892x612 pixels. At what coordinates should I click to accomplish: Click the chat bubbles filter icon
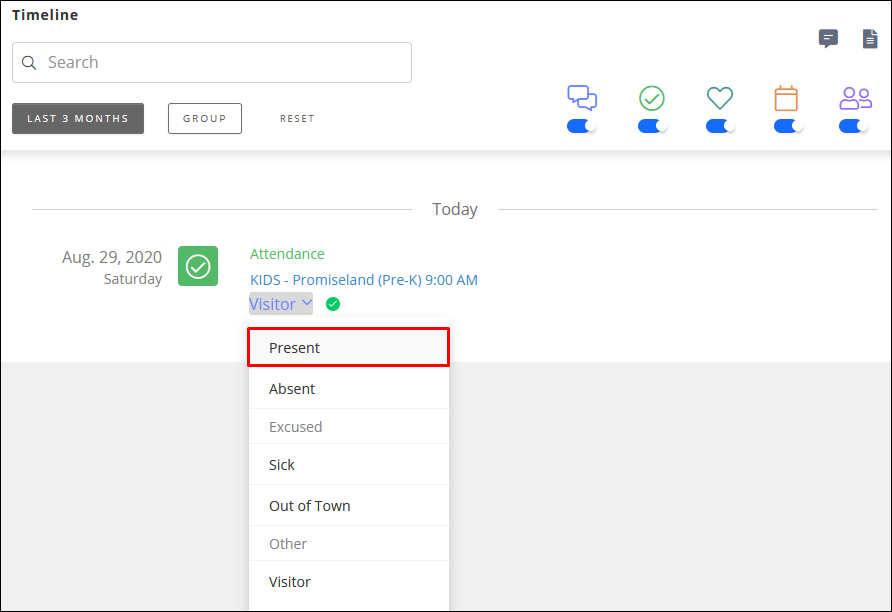point(582,98)
